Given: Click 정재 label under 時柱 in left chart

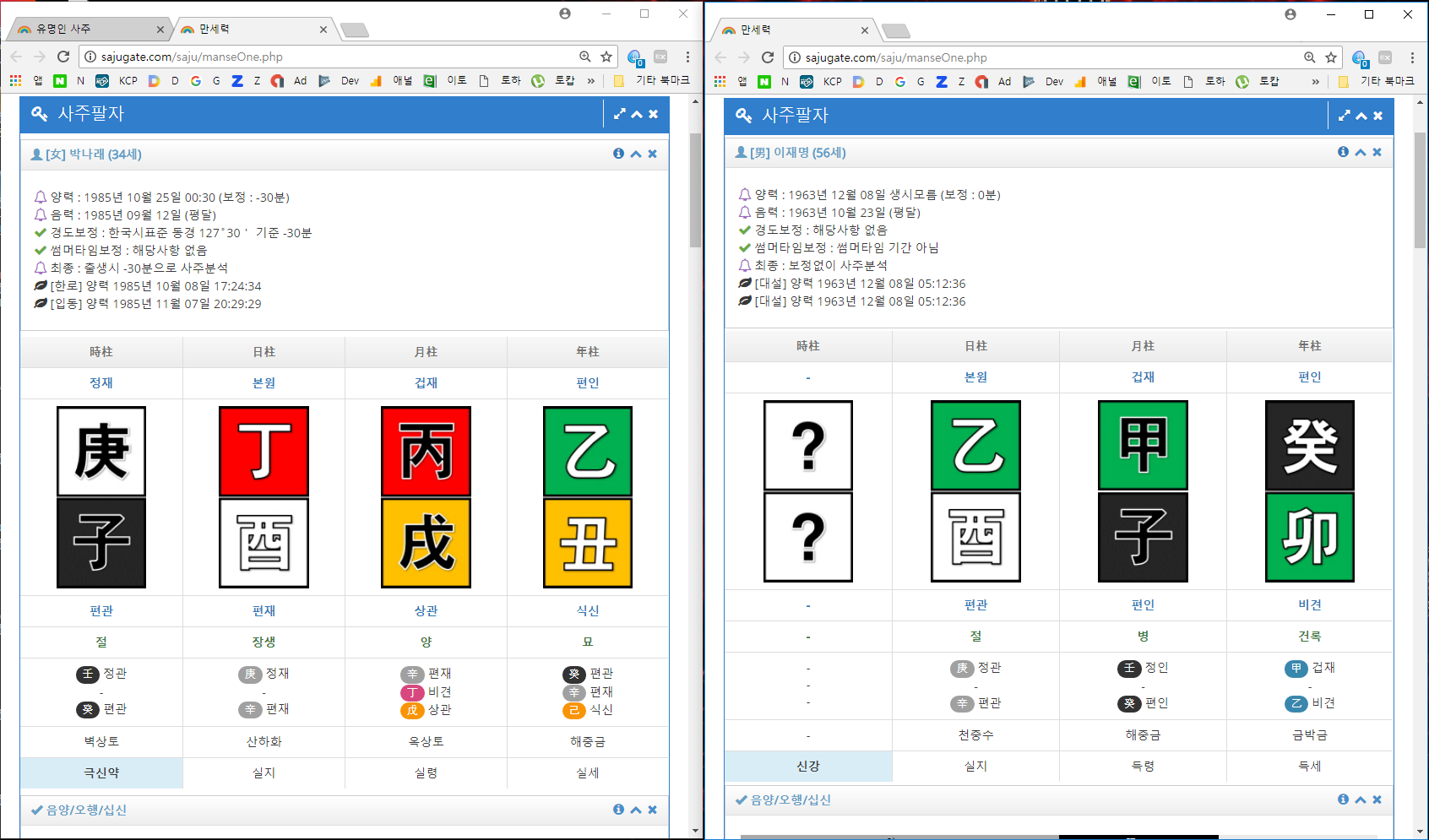Looking at the screenshot, I should 101,382.
